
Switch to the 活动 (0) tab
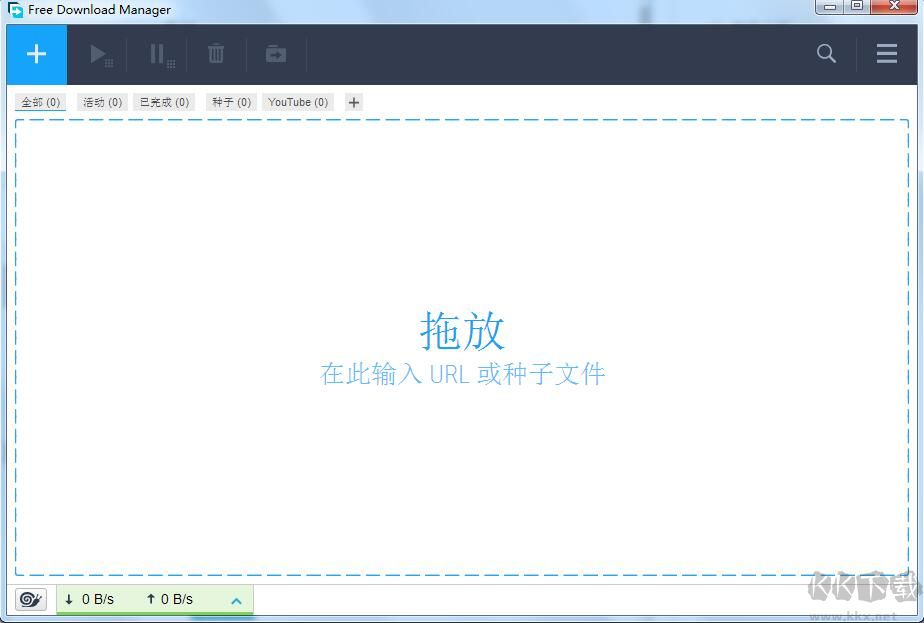point(101,101)
